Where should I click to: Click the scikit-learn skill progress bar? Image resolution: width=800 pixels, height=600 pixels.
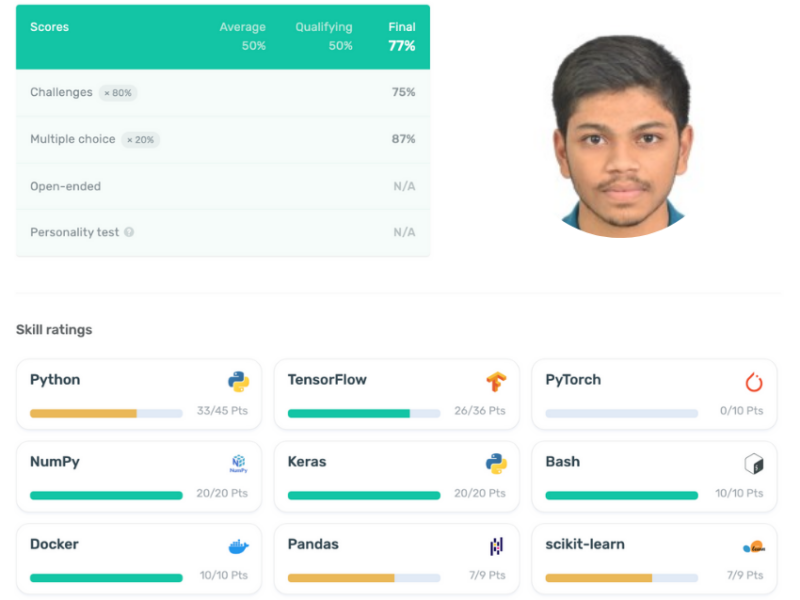point(621,578)
